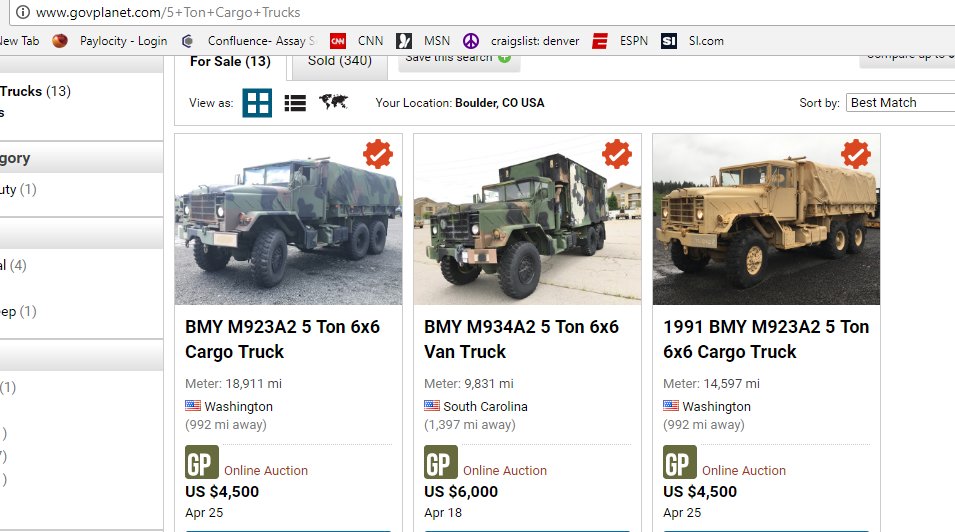This screenshot has width=955, height=532.
Task: Switch to list view icon
Action: tap(295, 103)
